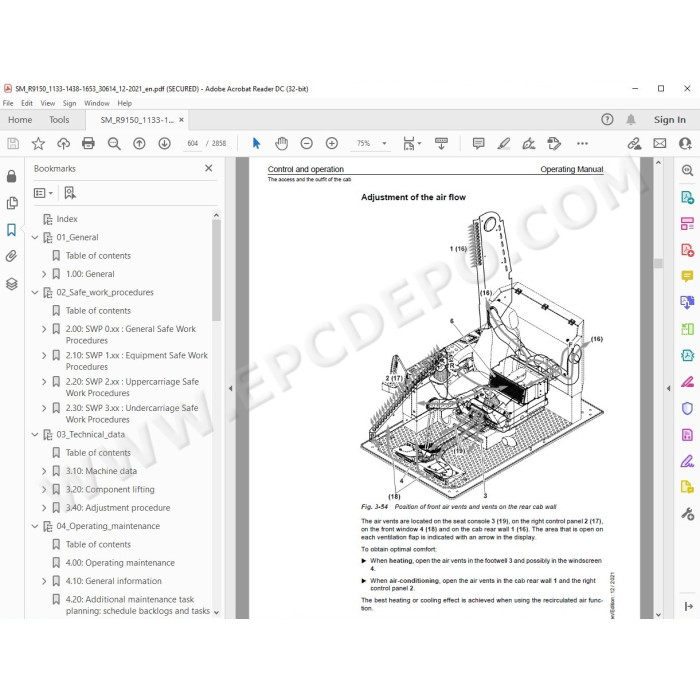Screen dimensions: 700x700
Task: Expand 1.00: General bookmark
Action: 44,274
